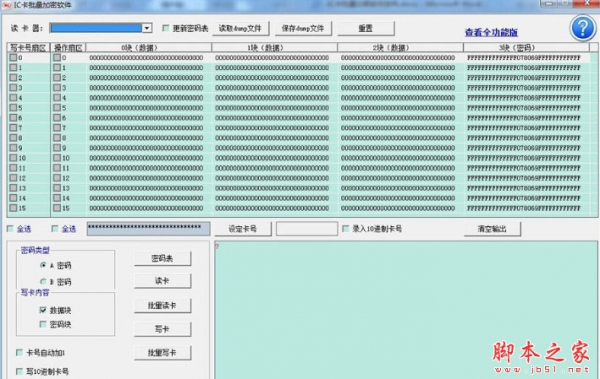Enable the 录入10进制卡号 checkbox
600x379 pixels.
(x=346, y=229)
